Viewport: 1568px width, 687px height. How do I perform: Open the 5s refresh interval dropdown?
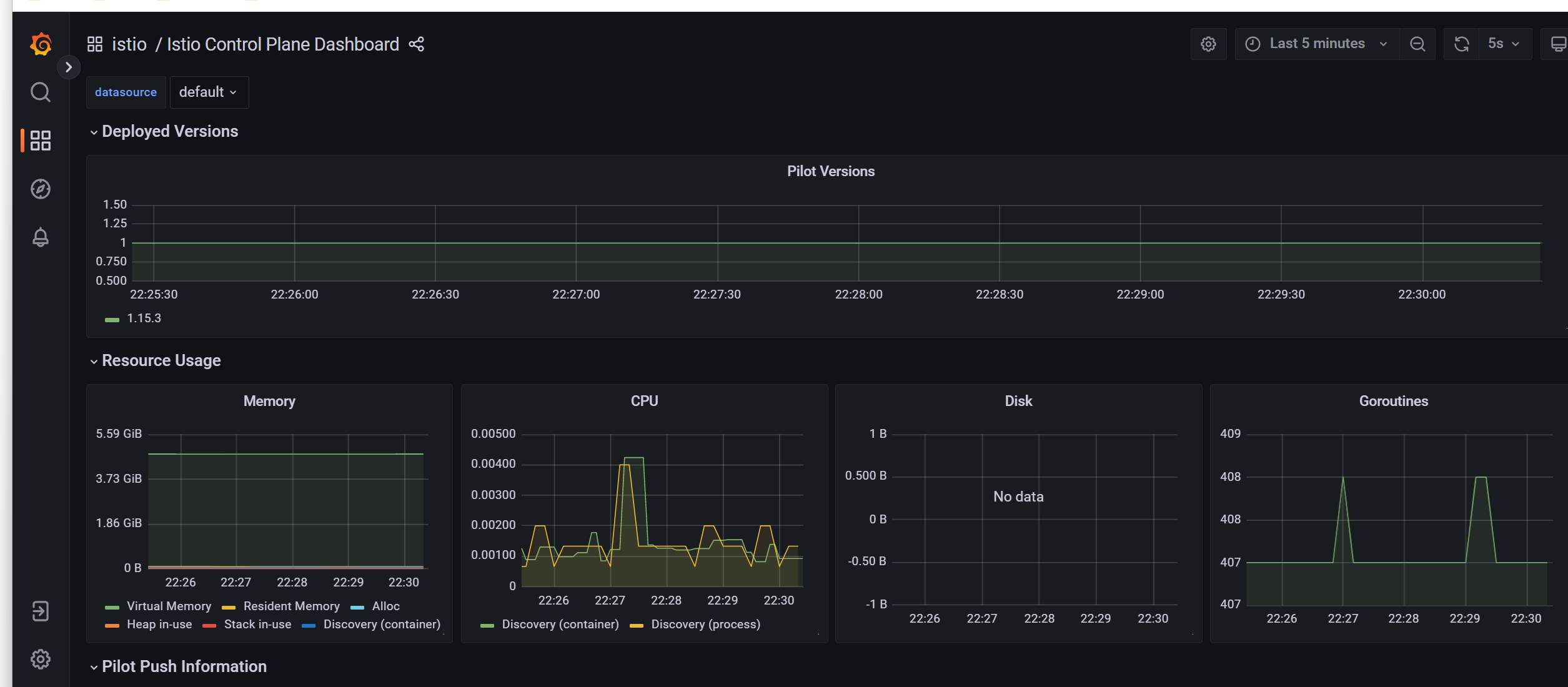point(1505,44)
